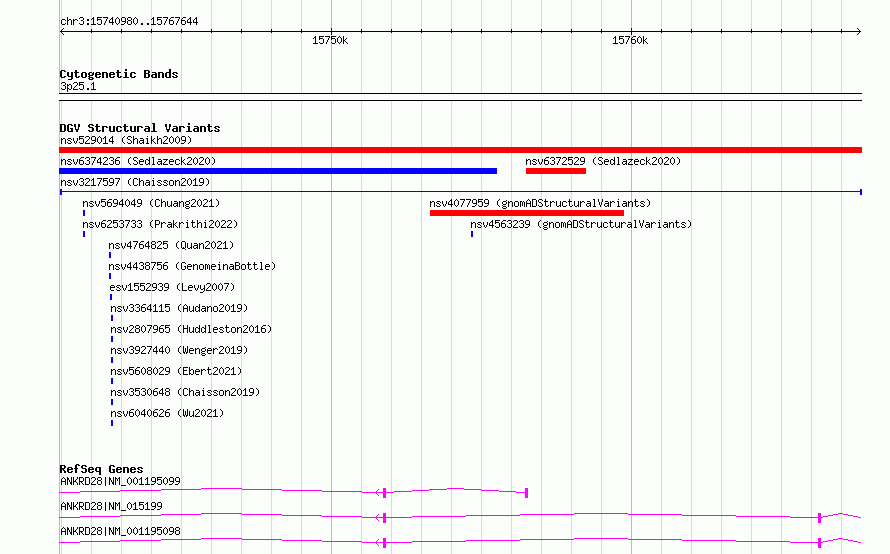Click variant label nsv6040626 (Wu2021)
Image resolution: width=890 pixels, height=554 pixels.
(167, 413)
